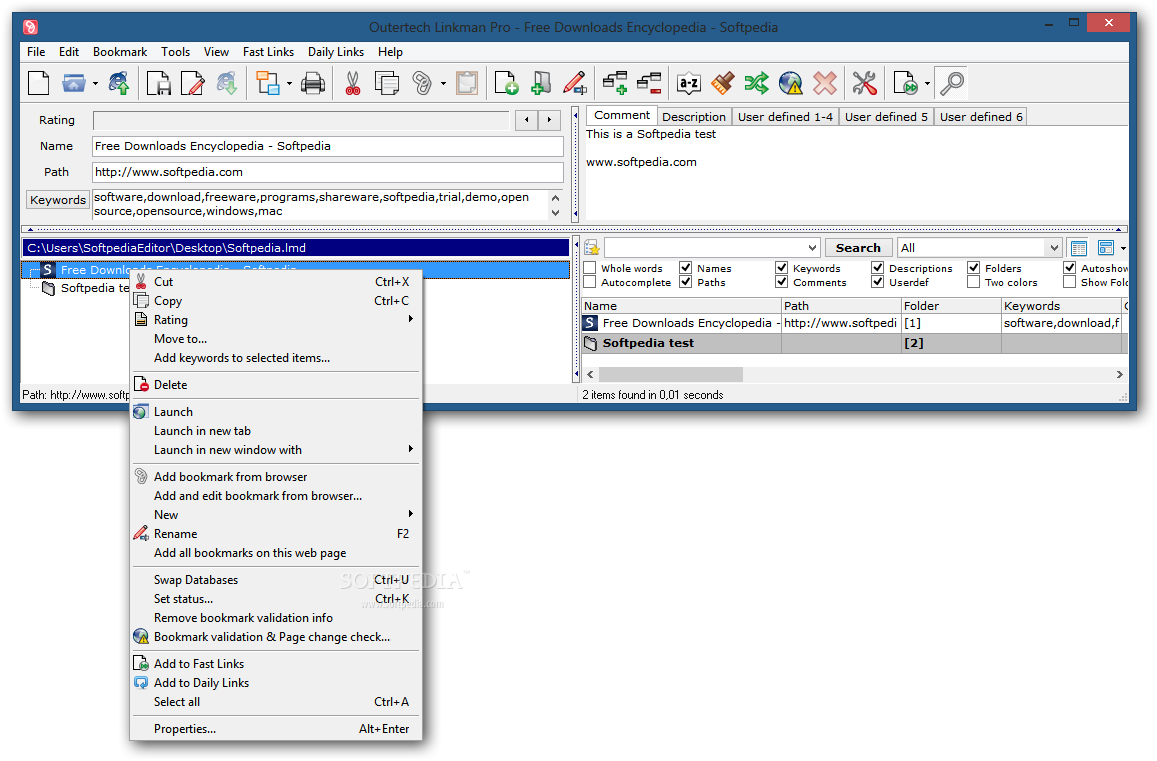Click in the Path input field

coord(328,172)
